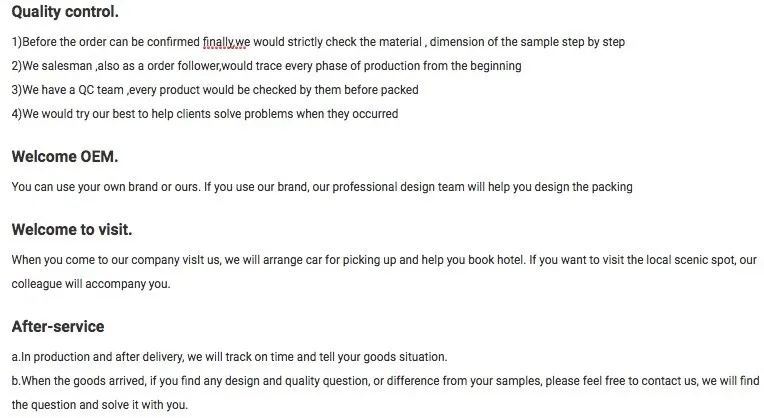Click the line starting "4)We would try our best"

click(204, 114)
